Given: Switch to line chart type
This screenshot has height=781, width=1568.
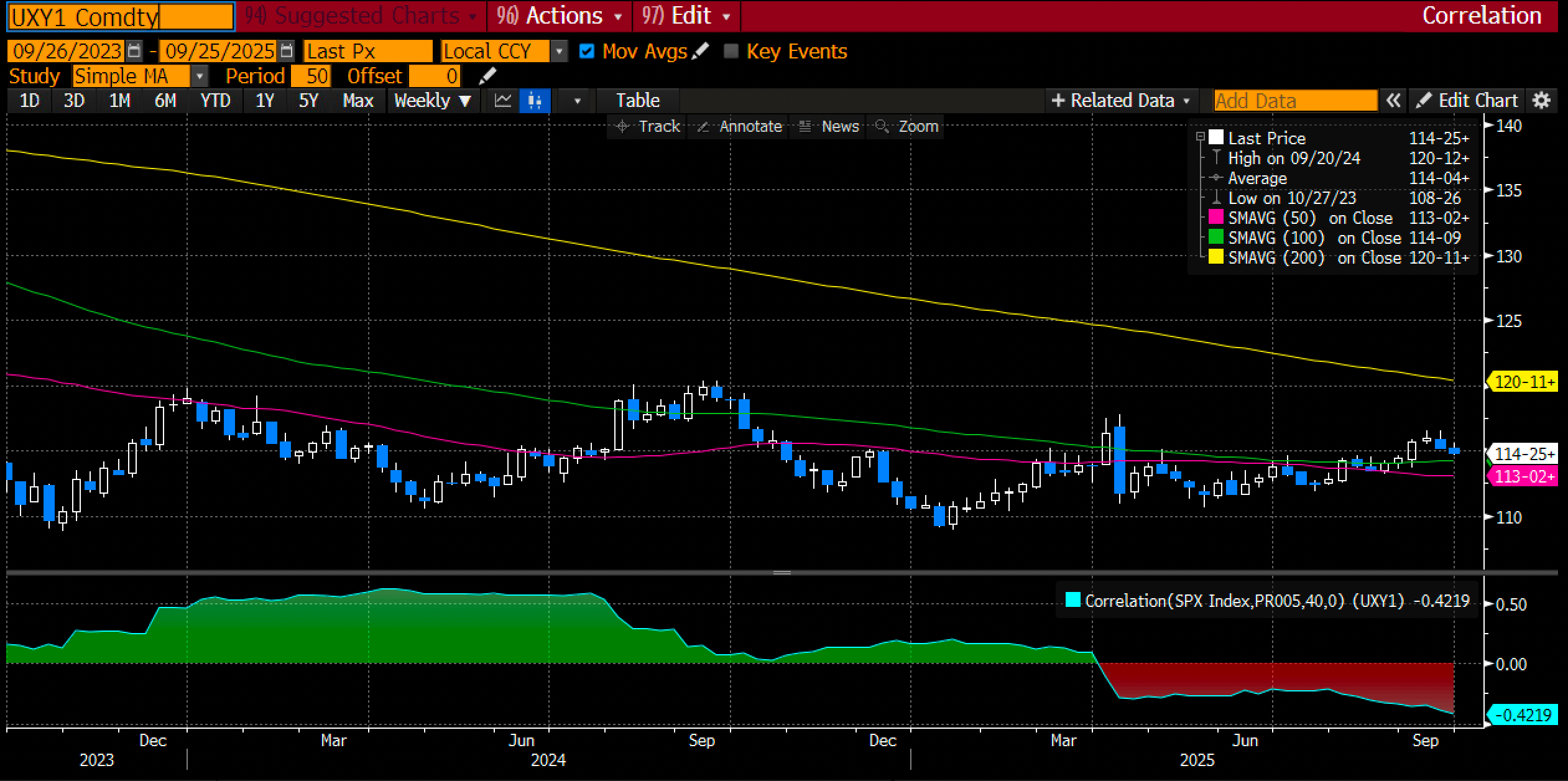Looking at the screenshot, I should [x=502, y=101].
